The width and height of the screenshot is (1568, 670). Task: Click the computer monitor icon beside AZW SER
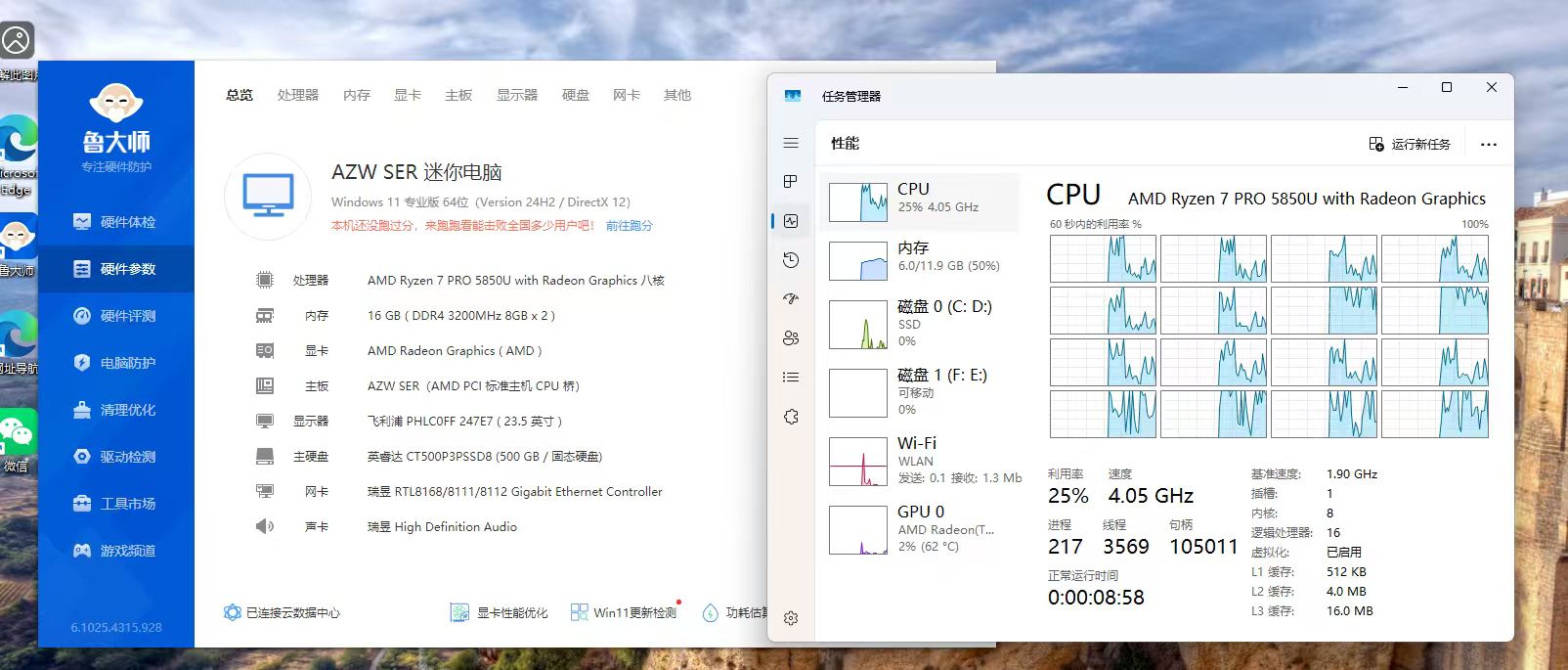pos(268,197)
